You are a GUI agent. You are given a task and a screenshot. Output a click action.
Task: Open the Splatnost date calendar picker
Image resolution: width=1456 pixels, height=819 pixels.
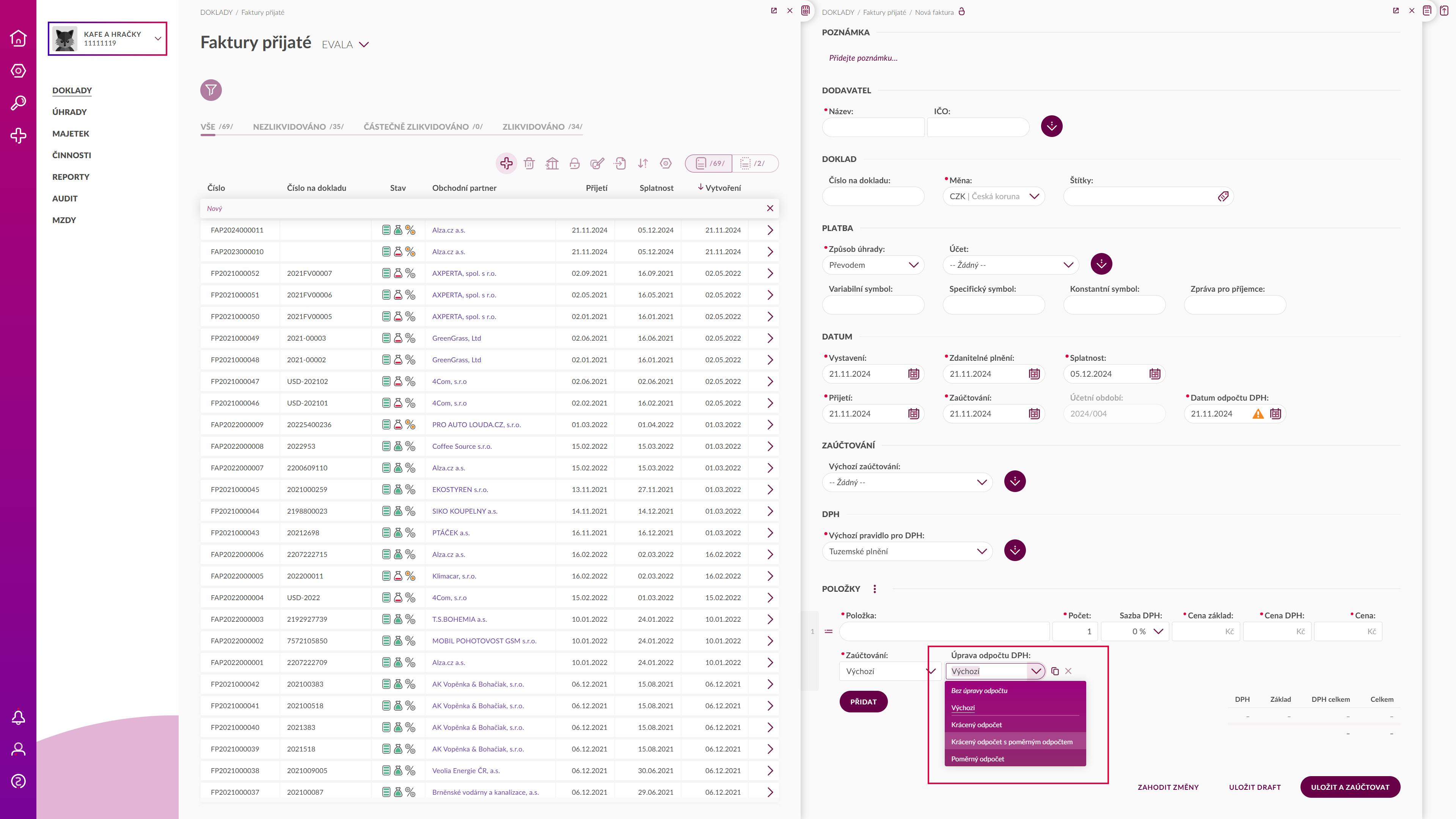click(x=1155, y=374)
